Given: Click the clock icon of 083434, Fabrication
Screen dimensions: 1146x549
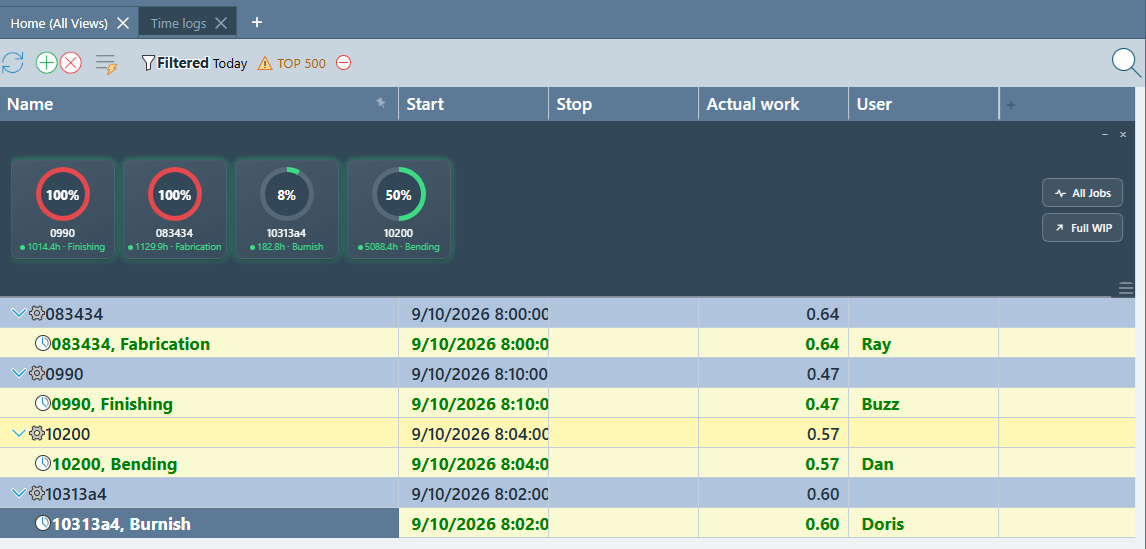Looking at the screenshot, I should 43,343.
